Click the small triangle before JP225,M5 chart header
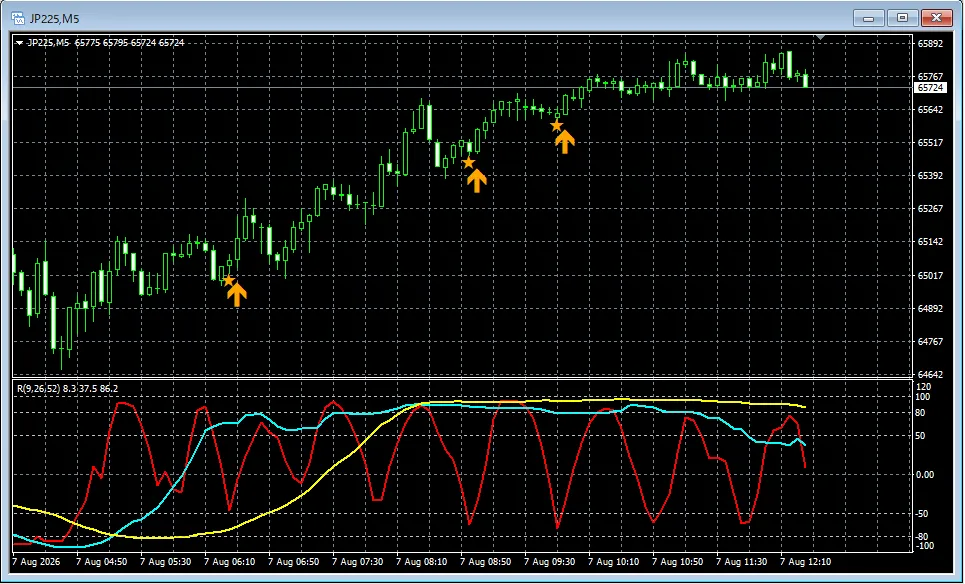 (x=20, y=43)
